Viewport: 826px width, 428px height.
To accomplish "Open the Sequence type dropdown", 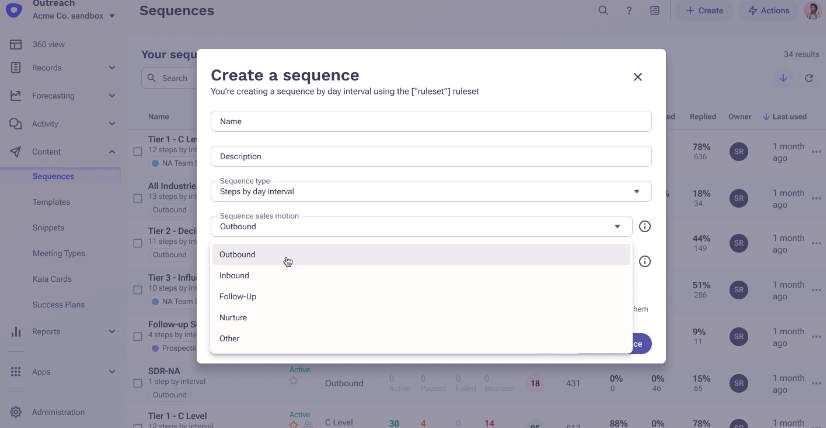I will [x=431, y=191].
